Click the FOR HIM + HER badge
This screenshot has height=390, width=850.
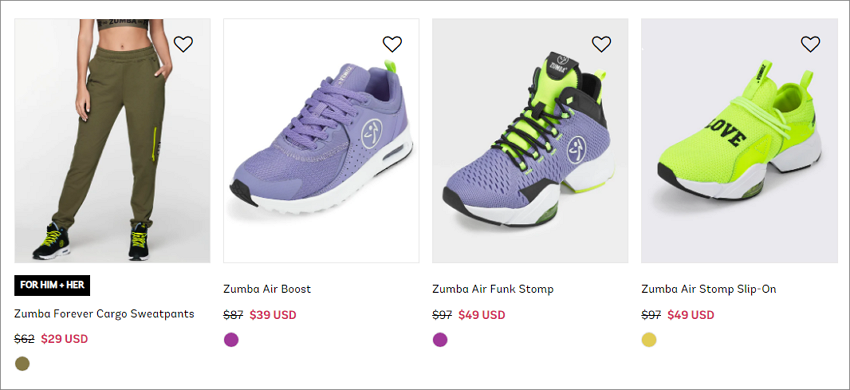click(52, 285)
